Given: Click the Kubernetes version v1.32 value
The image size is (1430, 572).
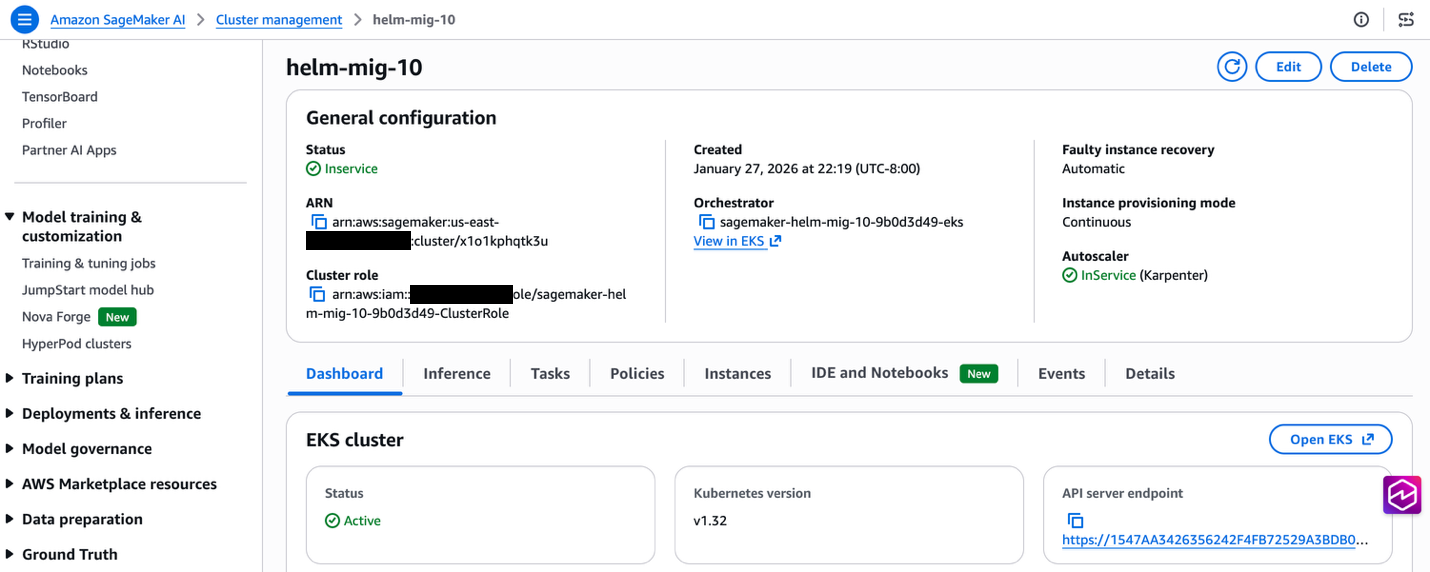Looking at the screenshot, I should point(709,521).
